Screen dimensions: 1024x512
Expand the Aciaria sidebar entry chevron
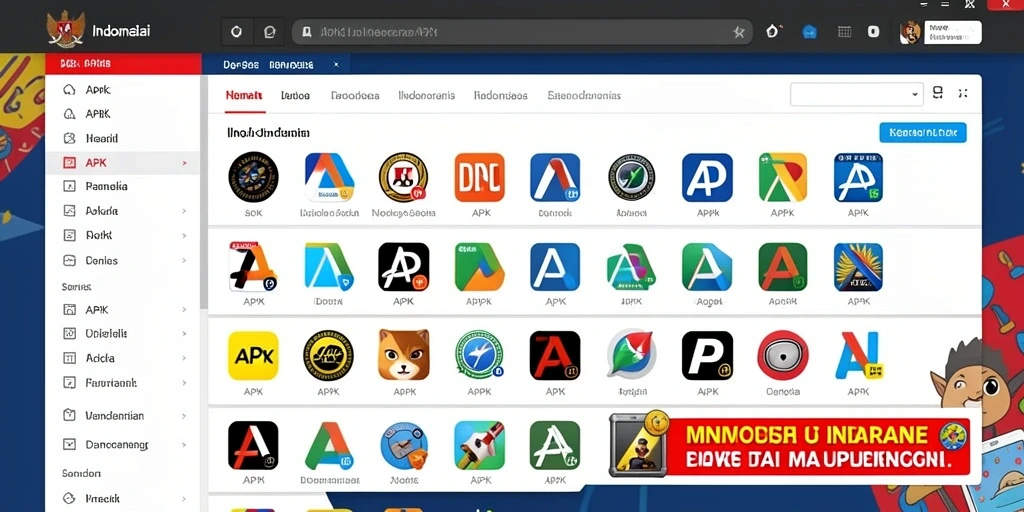click(184, 211)
